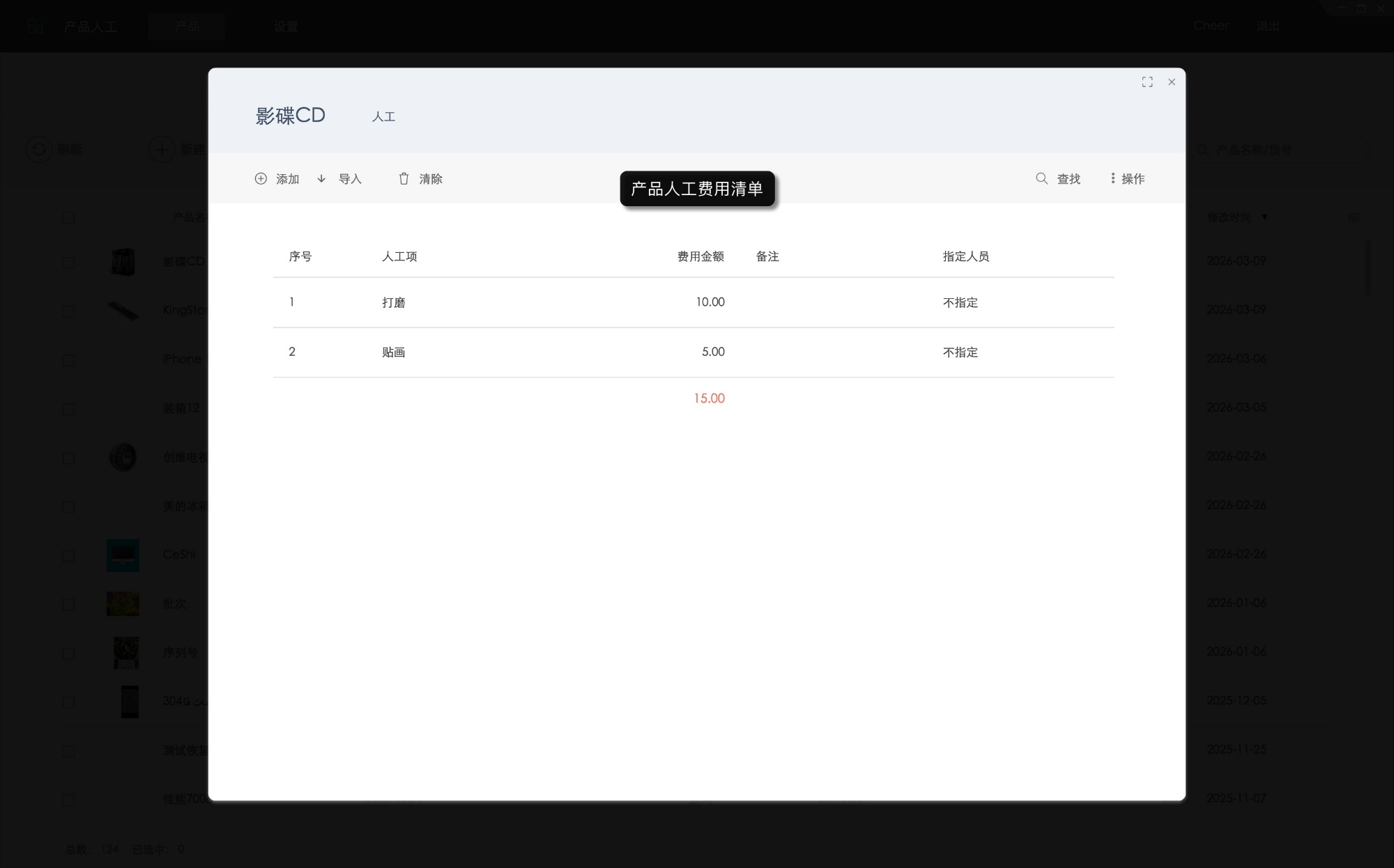Open the 设置 menu in the top bar
The width and height of the screenshot is (1394, 868).
pos(286,26)
